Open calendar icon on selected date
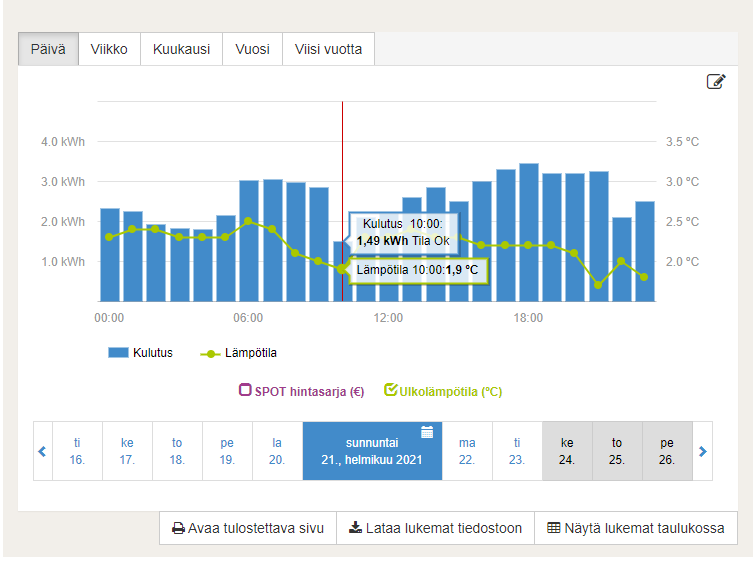 427,432
